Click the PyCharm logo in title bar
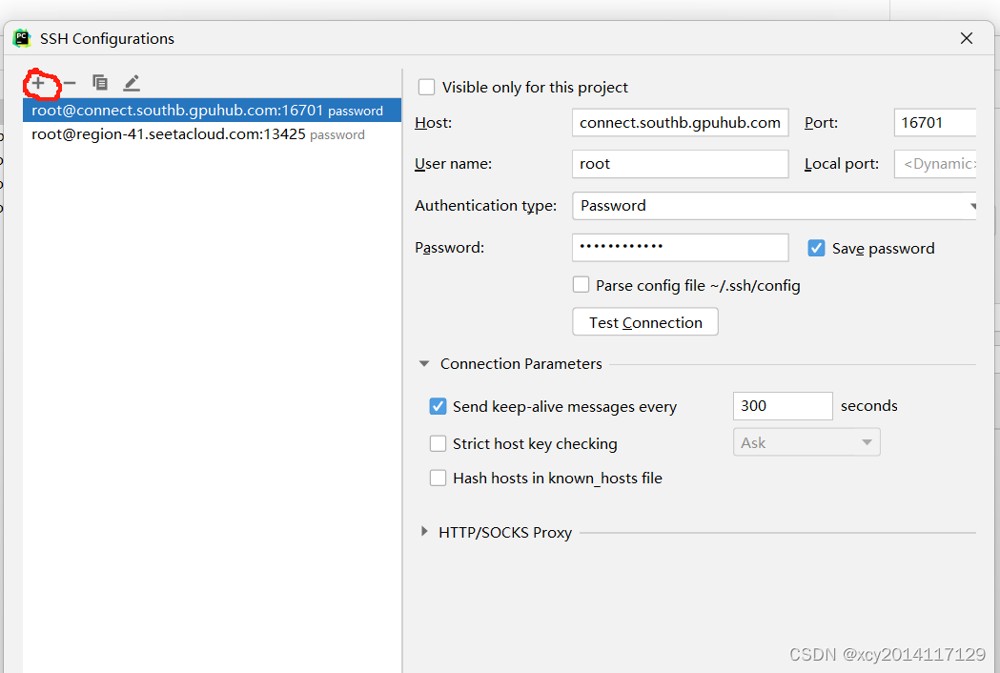 click(x=22, y=38)
